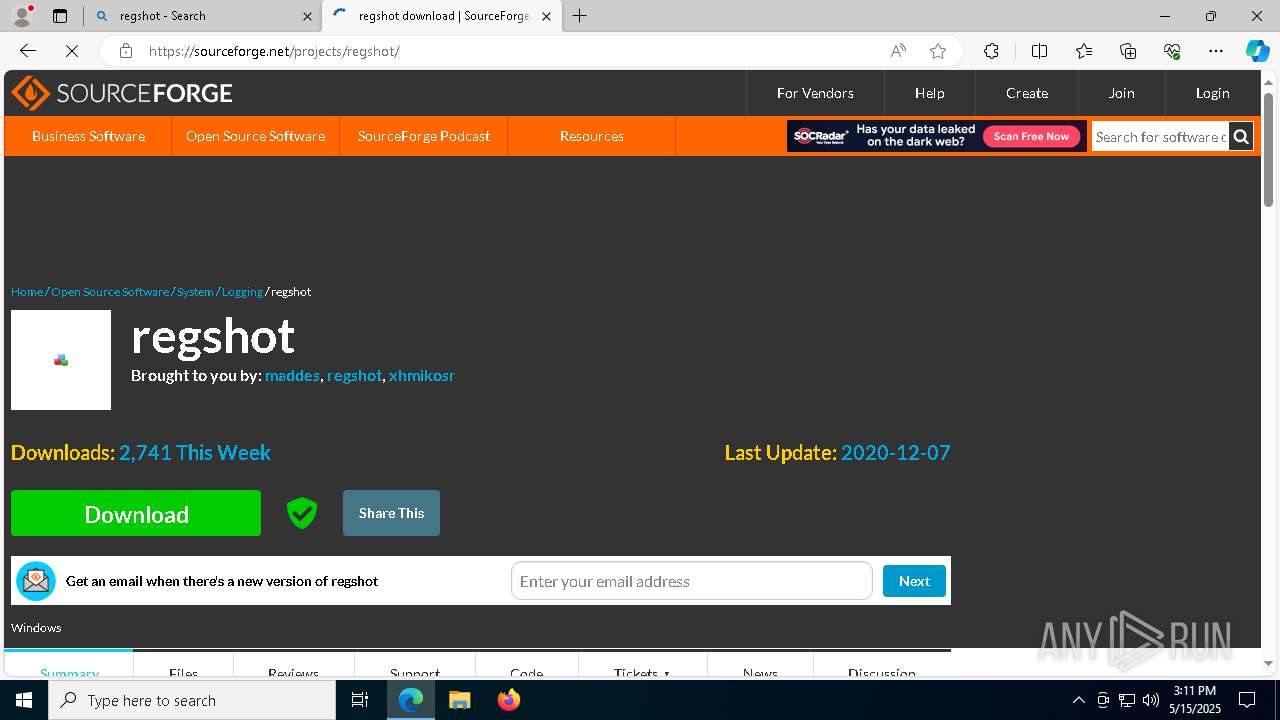Open the Windows Start menu

coord(24,700)
